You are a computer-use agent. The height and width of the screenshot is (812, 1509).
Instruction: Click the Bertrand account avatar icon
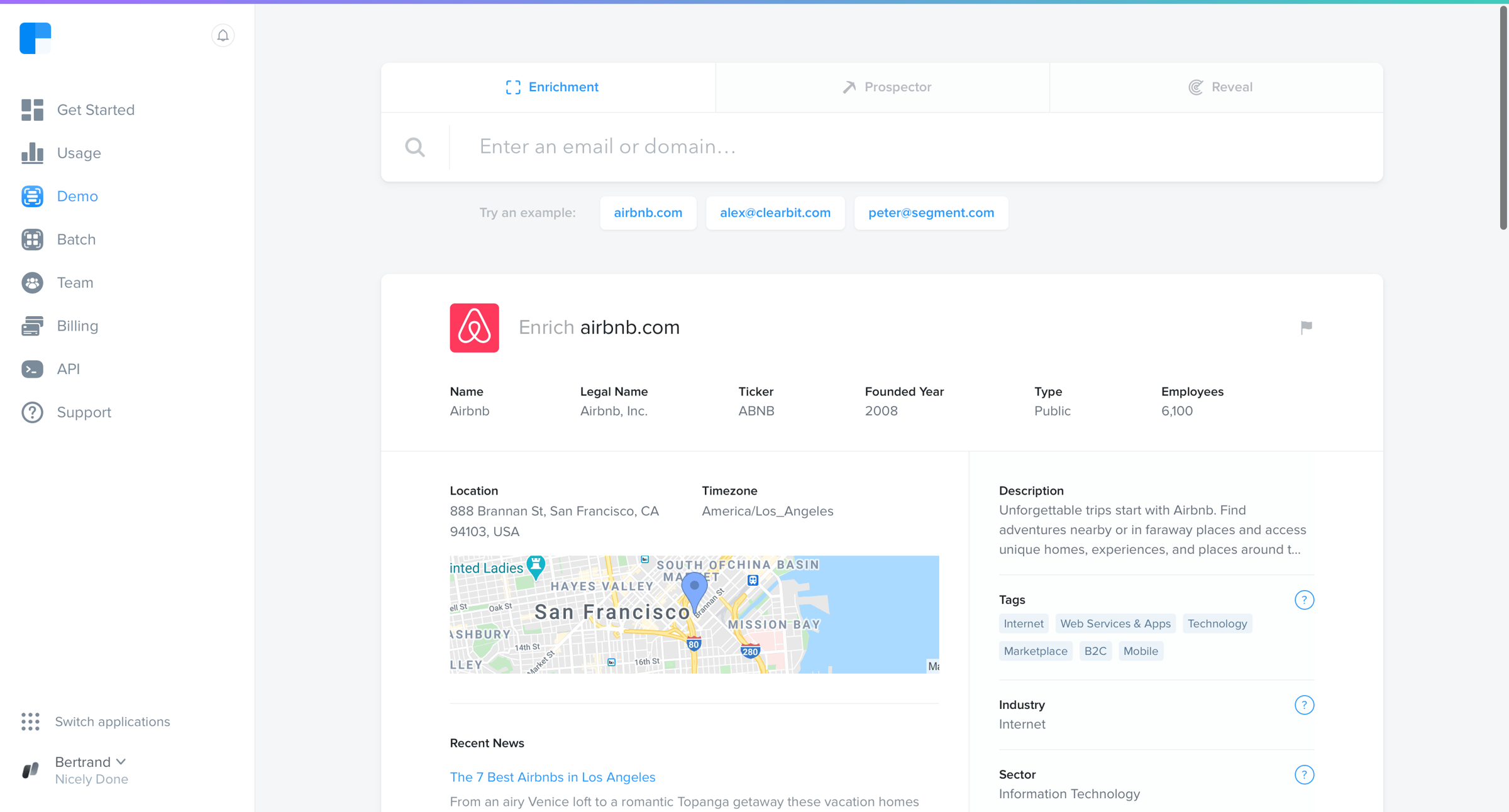click(31, 770)
